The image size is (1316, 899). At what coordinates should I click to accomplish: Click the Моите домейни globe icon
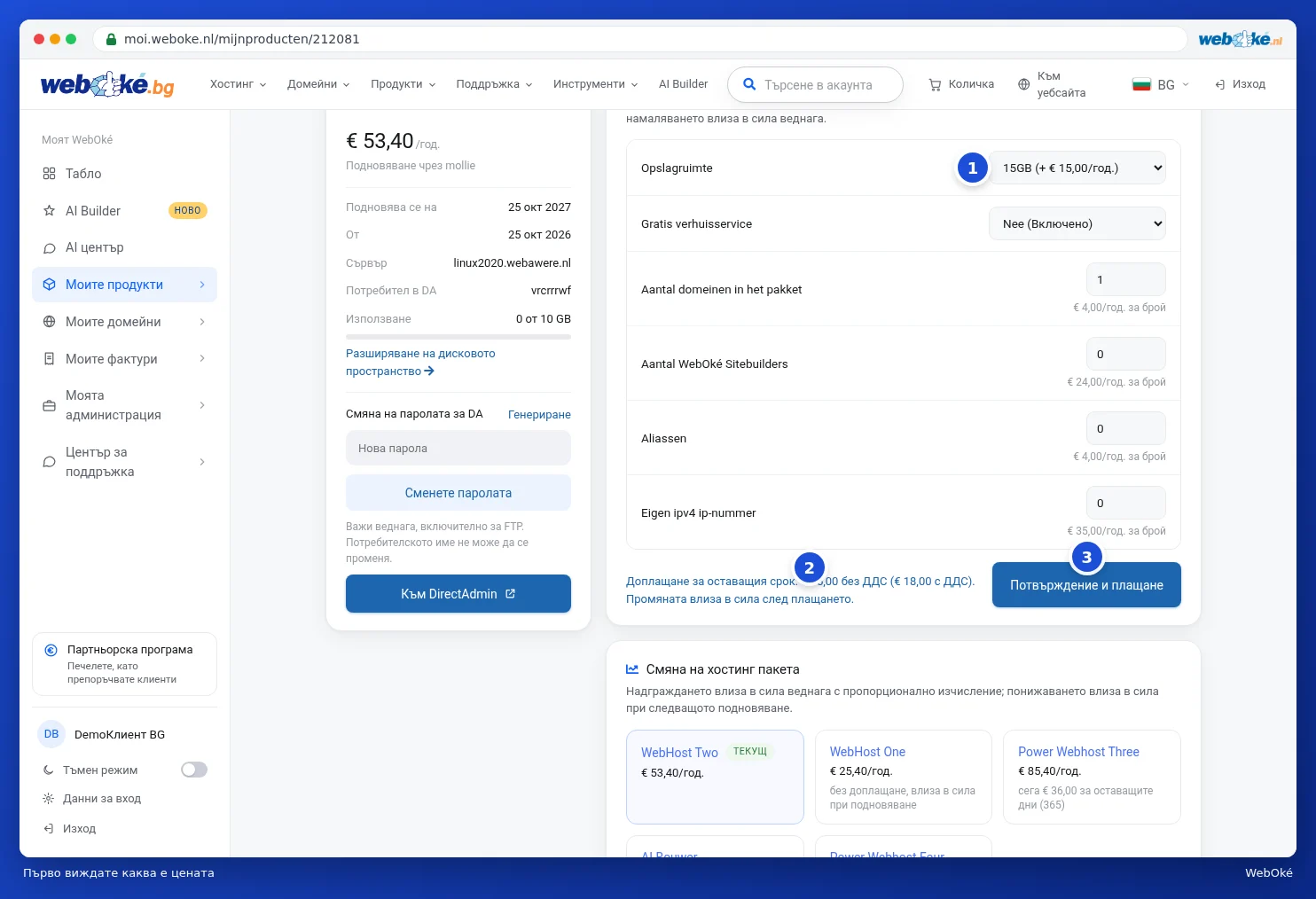coord(49,322)
